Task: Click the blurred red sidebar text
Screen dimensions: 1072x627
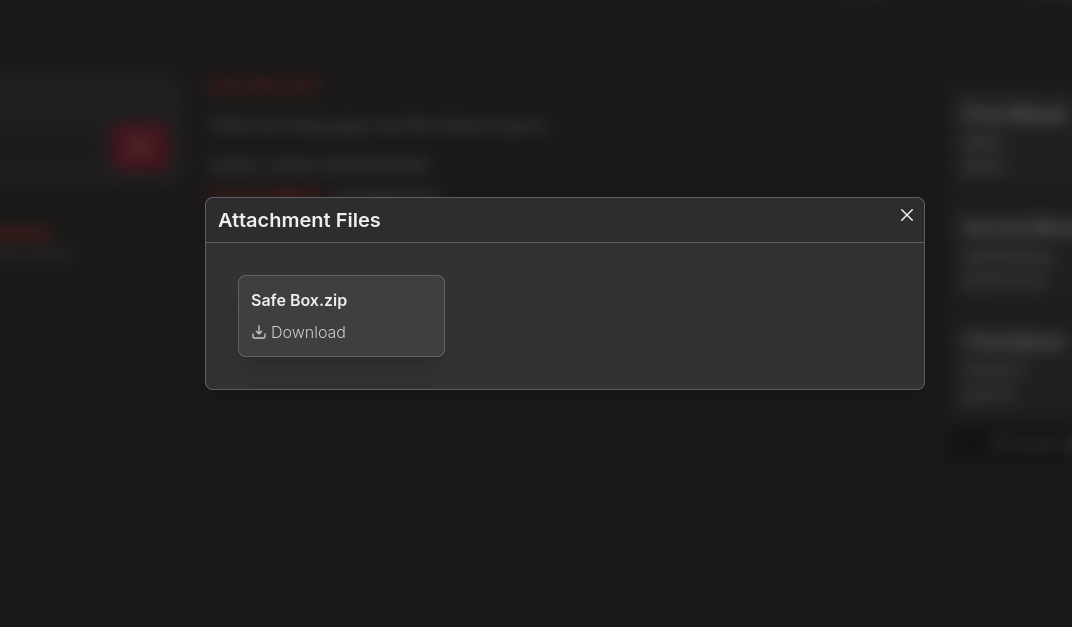Action: [25, 234]
